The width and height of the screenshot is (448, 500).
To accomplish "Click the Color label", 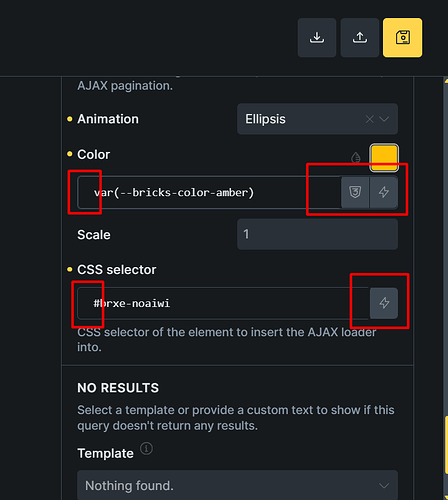I will 93,154.
